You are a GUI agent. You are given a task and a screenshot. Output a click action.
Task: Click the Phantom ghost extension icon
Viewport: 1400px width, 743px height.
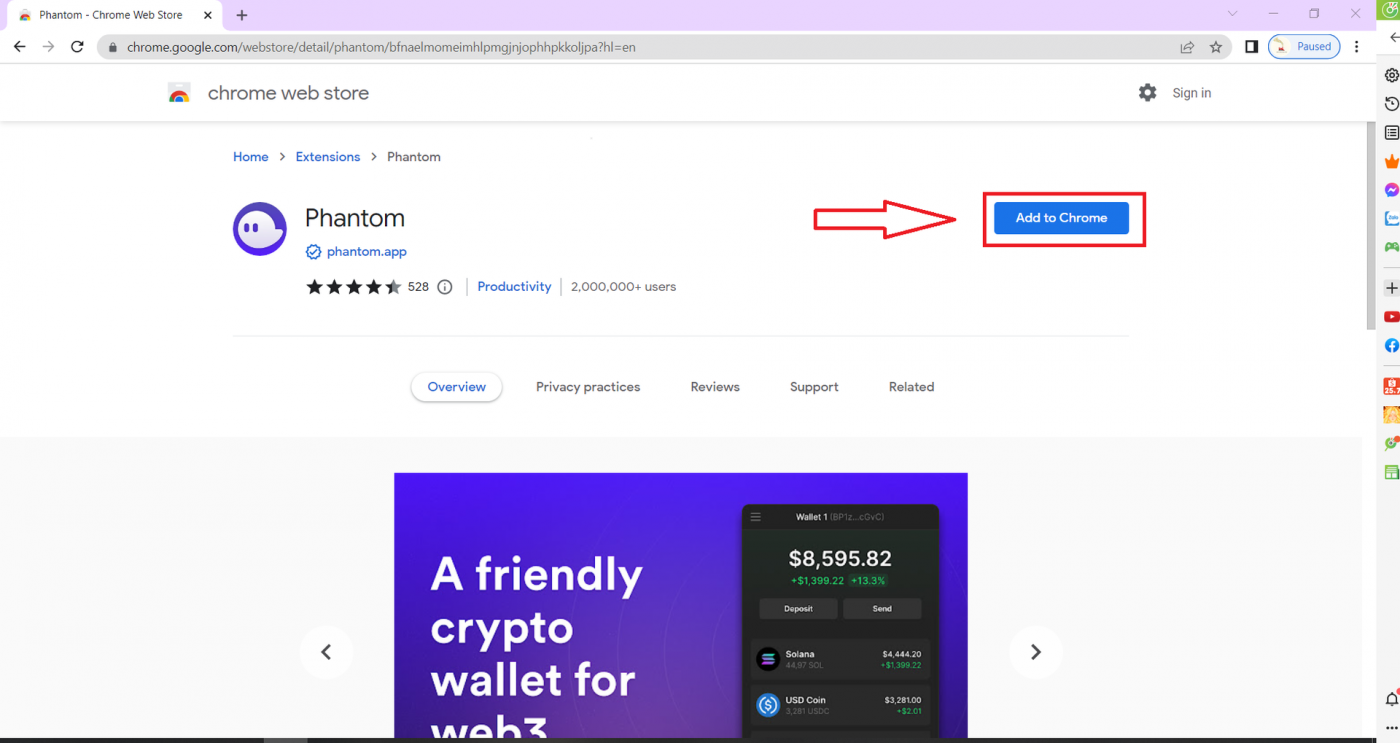(x=260, y=229)
